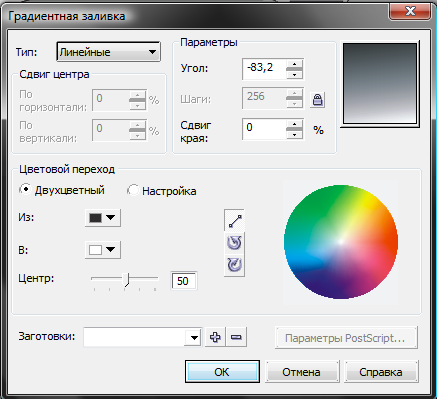Expand the Заготовки presets dropdown

tap(193, 338)
